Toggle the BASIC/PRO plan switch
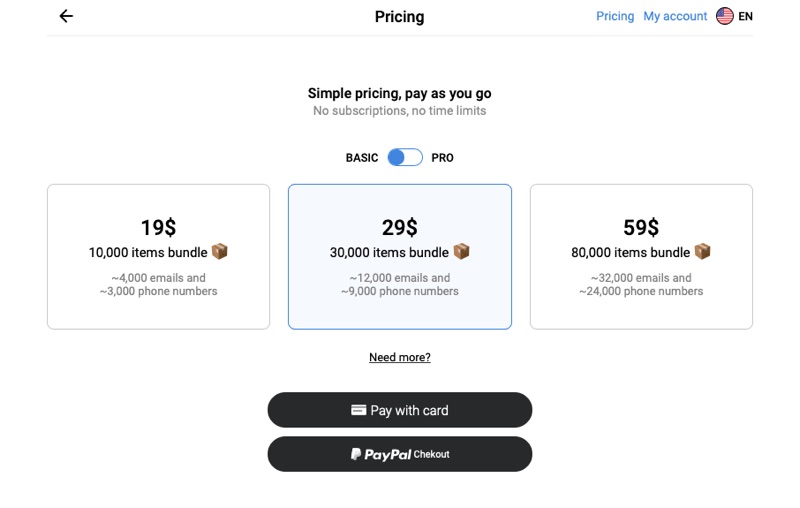800x508 pixels. point(405,158)
